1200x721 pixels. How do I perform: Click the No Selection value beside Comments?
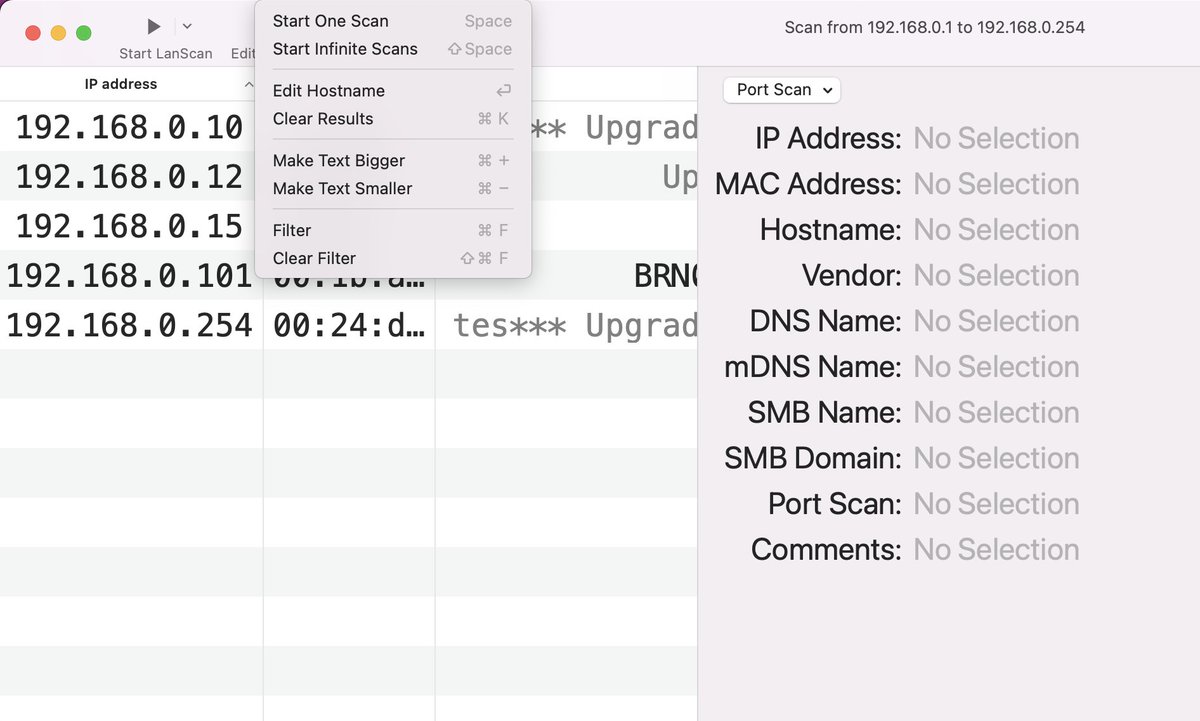pyautogui.click(x=996, y=549)
